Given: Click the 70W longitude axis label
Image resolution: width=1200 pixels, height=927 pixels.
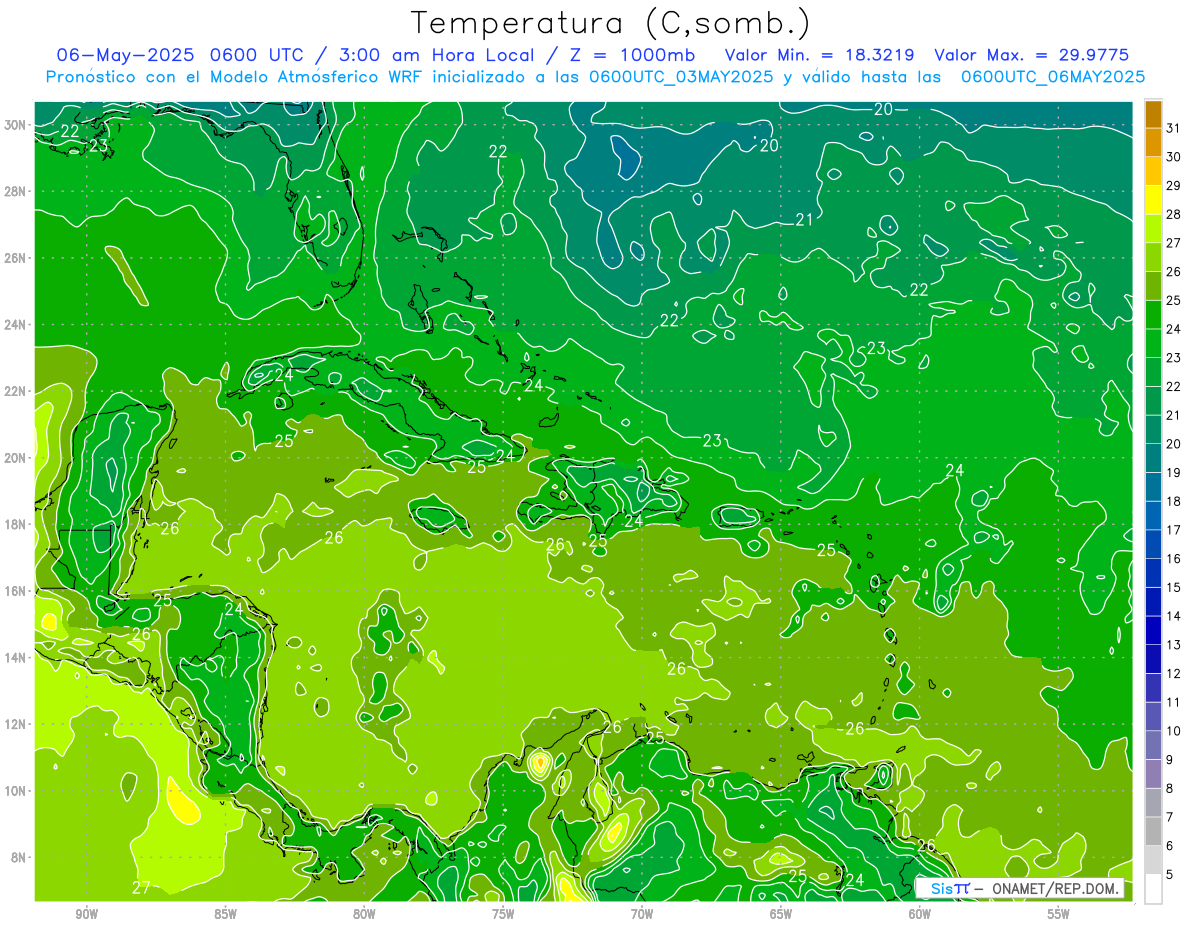Looking at the screenshot, I should (642, 914).
